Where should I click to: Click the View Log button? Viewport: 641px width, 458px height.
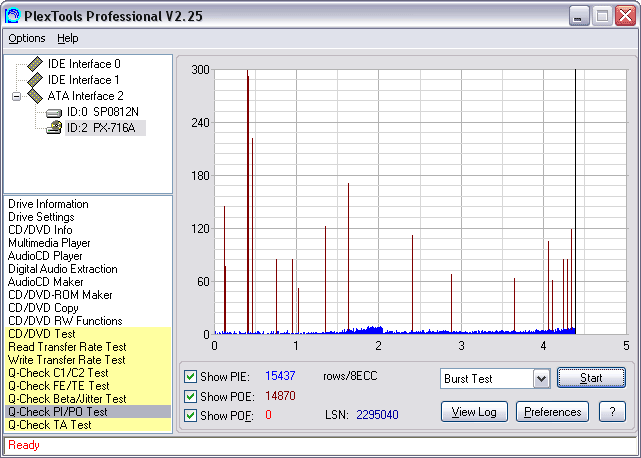(x=474, y=412)
